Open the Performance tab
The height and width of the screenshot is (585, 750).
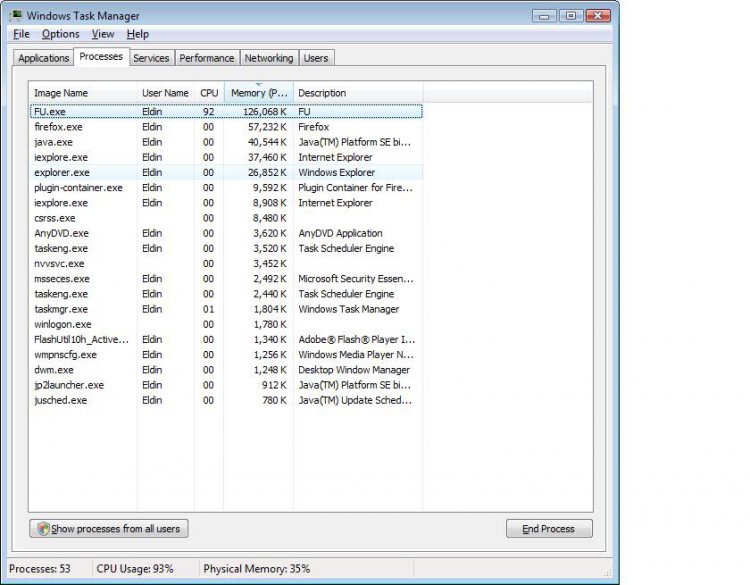207,58
